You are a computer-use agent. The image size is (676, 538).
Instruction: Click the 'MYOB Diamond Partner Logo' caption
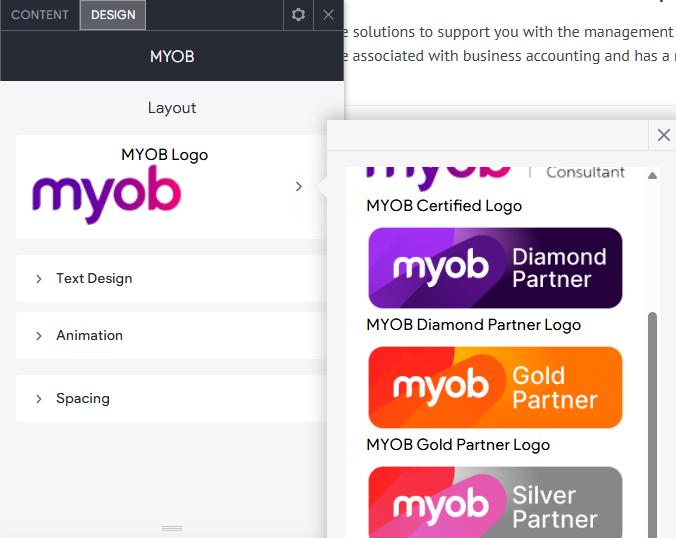pyautogui.click(x=473, y=325)
